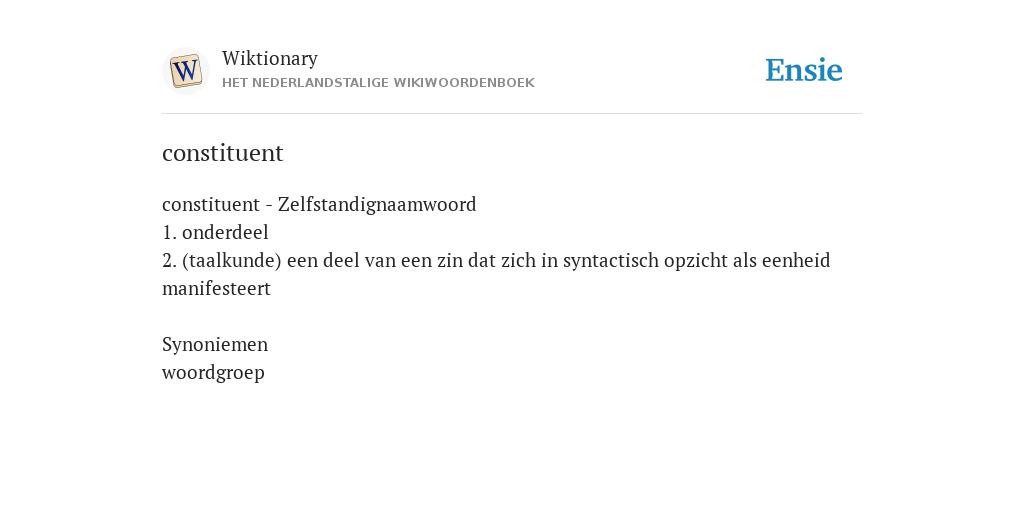The width and height of the screenshot is (1024, 512).
Task: Click the number 2 in list
Action: pyautogui.click(x=169, y=261)
